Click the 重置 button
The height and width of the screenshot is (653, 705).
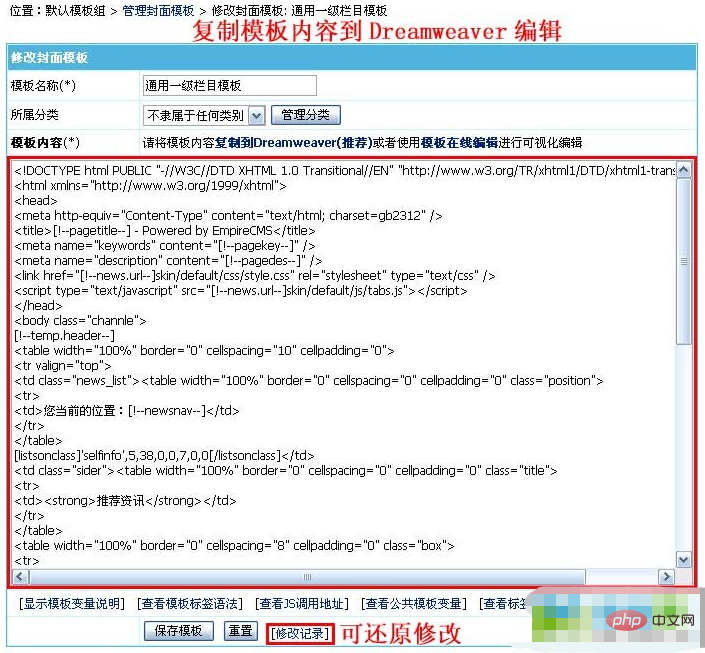pos(241,631)
